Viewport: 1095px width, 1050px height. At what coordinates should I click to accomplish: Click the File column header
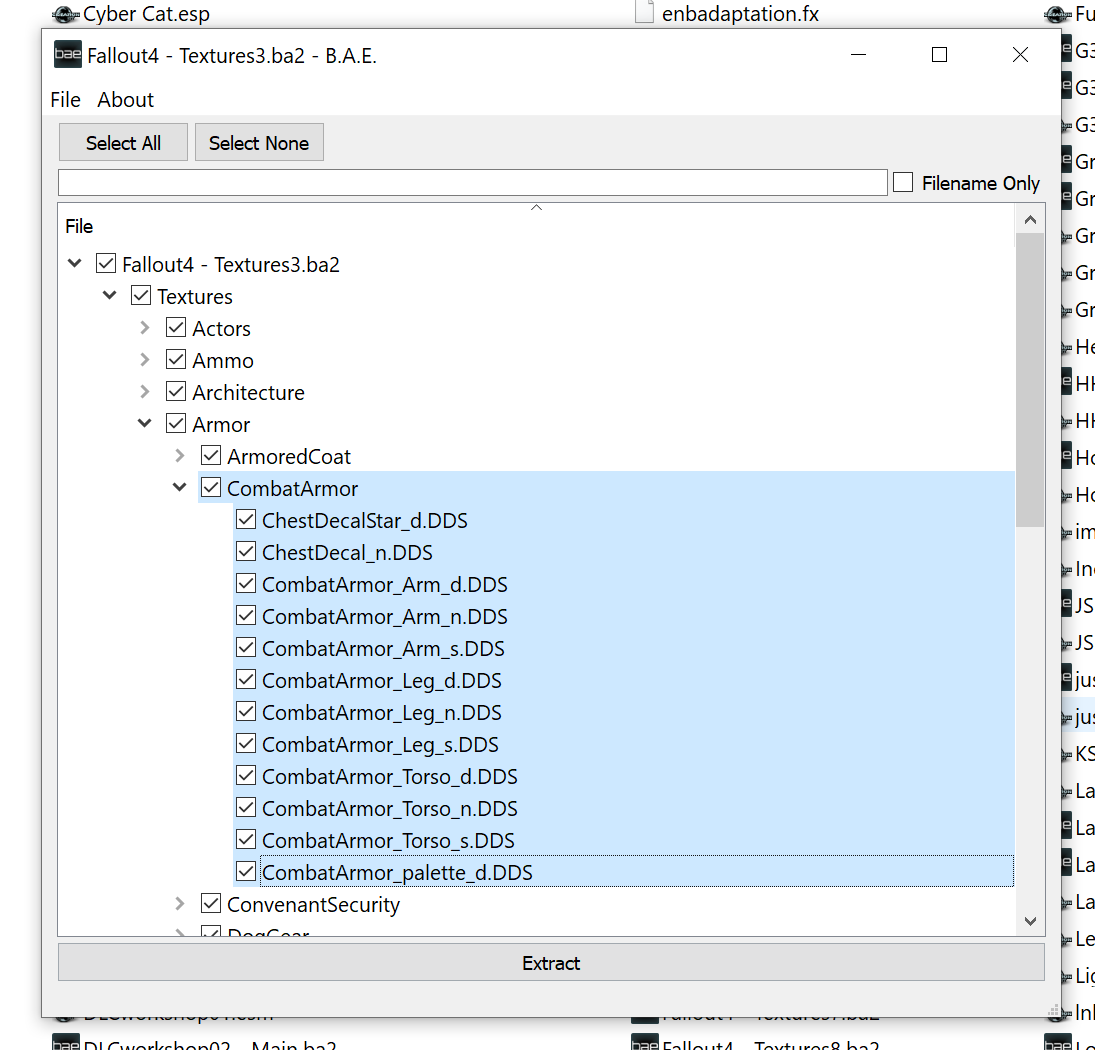(x=79, y=226)
